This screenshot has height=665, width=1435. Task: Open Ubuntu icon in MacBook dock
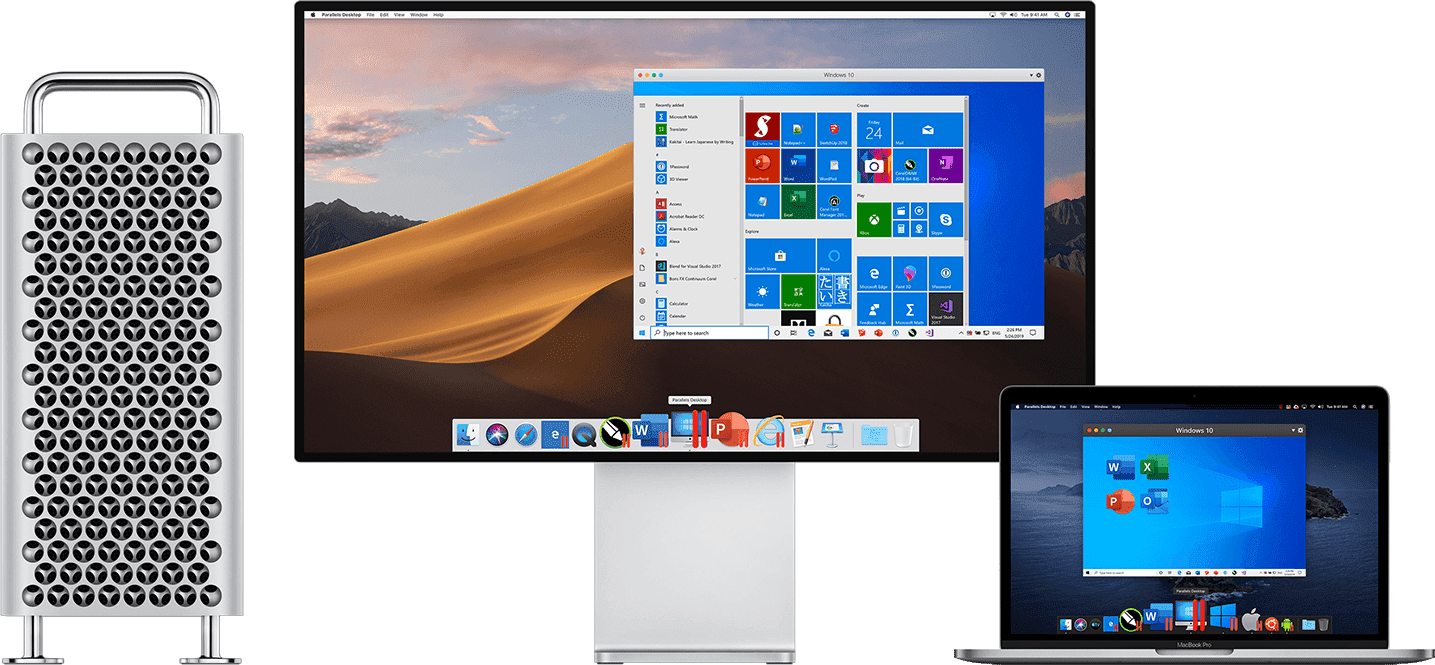tap(1272, 623)
